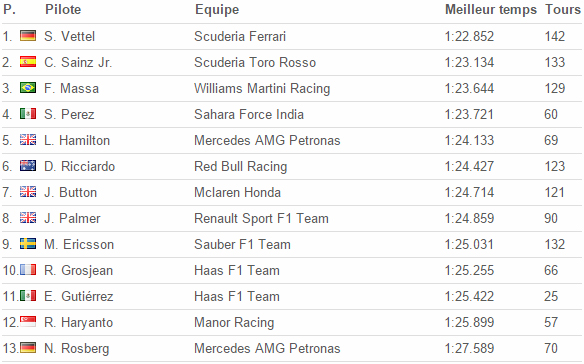The image size is (584, 364).
Task: Click team name Scuderia Toro Rosso
Action: point(255,62)
